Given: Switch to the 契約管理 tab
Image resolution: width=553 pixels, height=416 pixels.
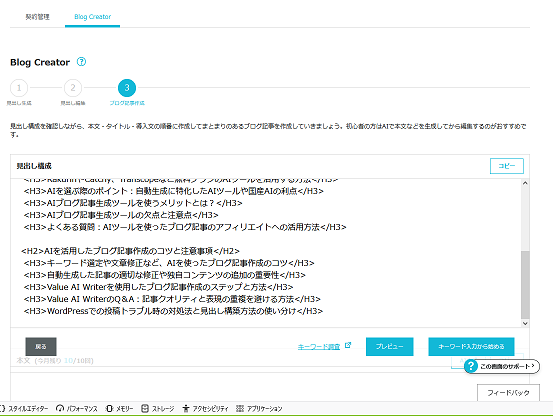Looking at the screenshot, I should 37,17.
